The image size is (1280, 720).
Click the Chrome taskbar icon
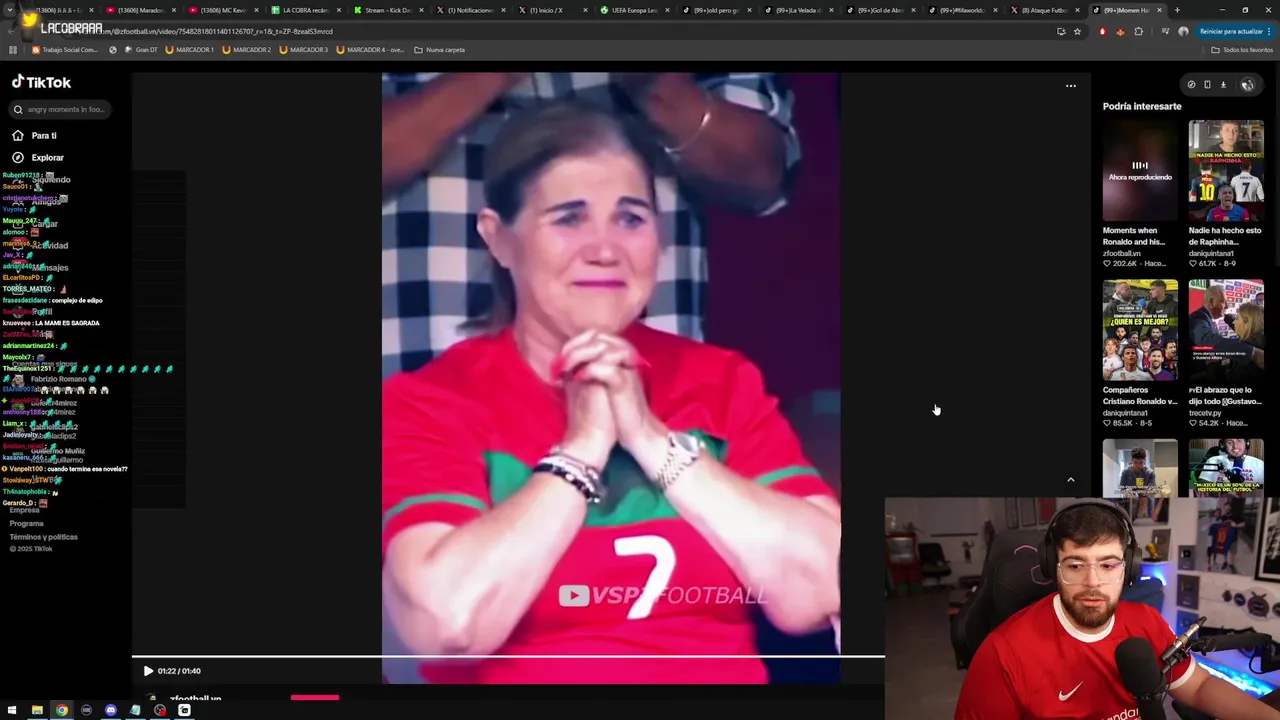[x=62, y=710]
